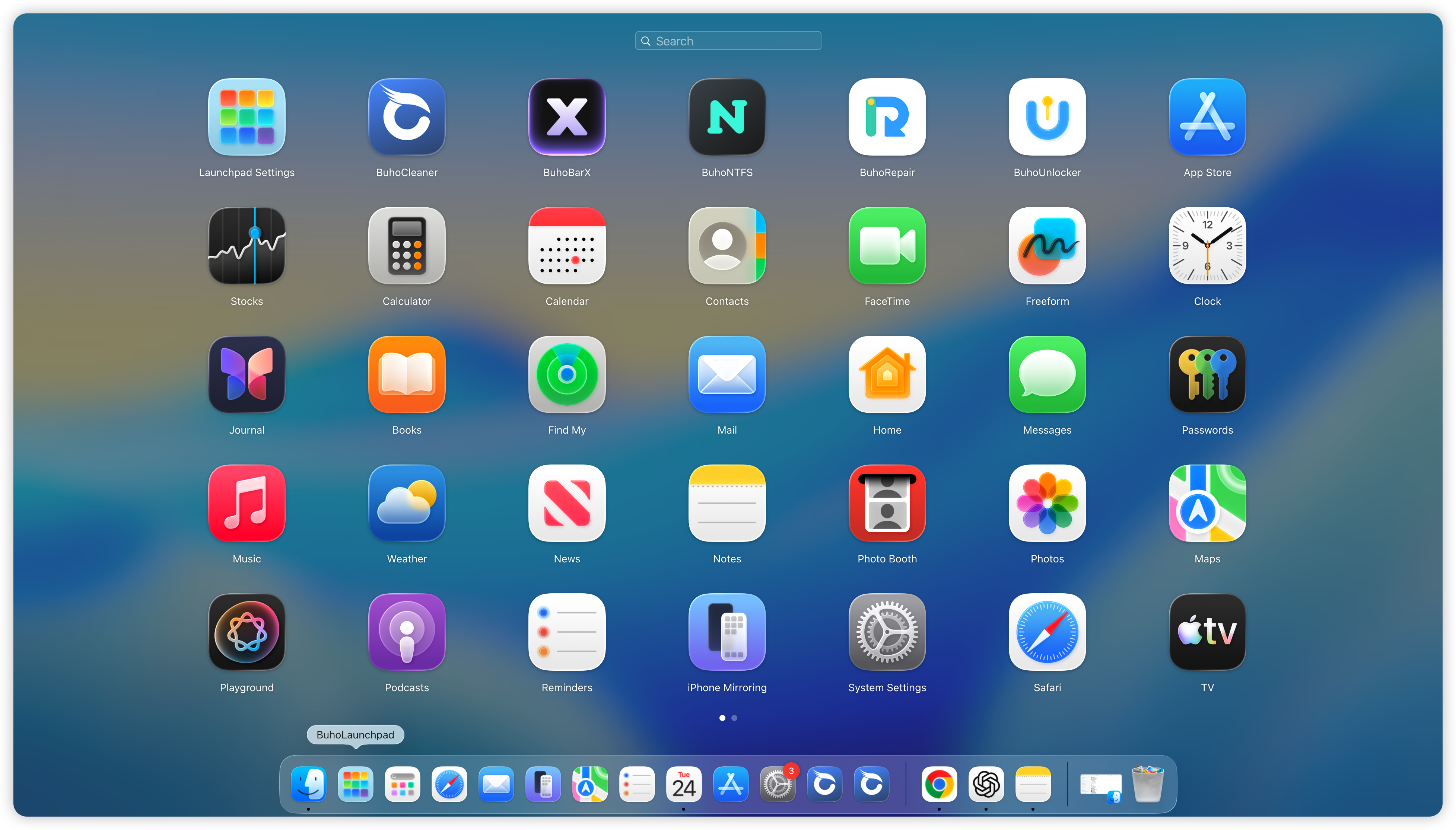Open Safari in the Dock
The image size is (1456, 830).
click(449, 785)
